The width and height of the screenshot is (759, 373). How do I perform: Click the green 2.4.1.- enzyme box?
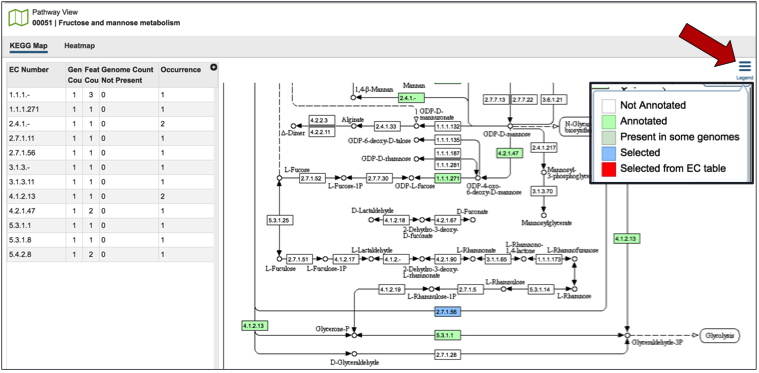pos(411,98)
